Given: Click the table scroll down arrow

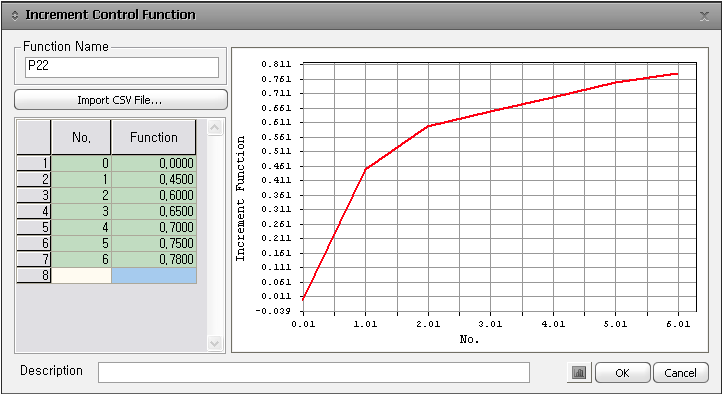Looking at the screenshot, I should coord(214,343).
